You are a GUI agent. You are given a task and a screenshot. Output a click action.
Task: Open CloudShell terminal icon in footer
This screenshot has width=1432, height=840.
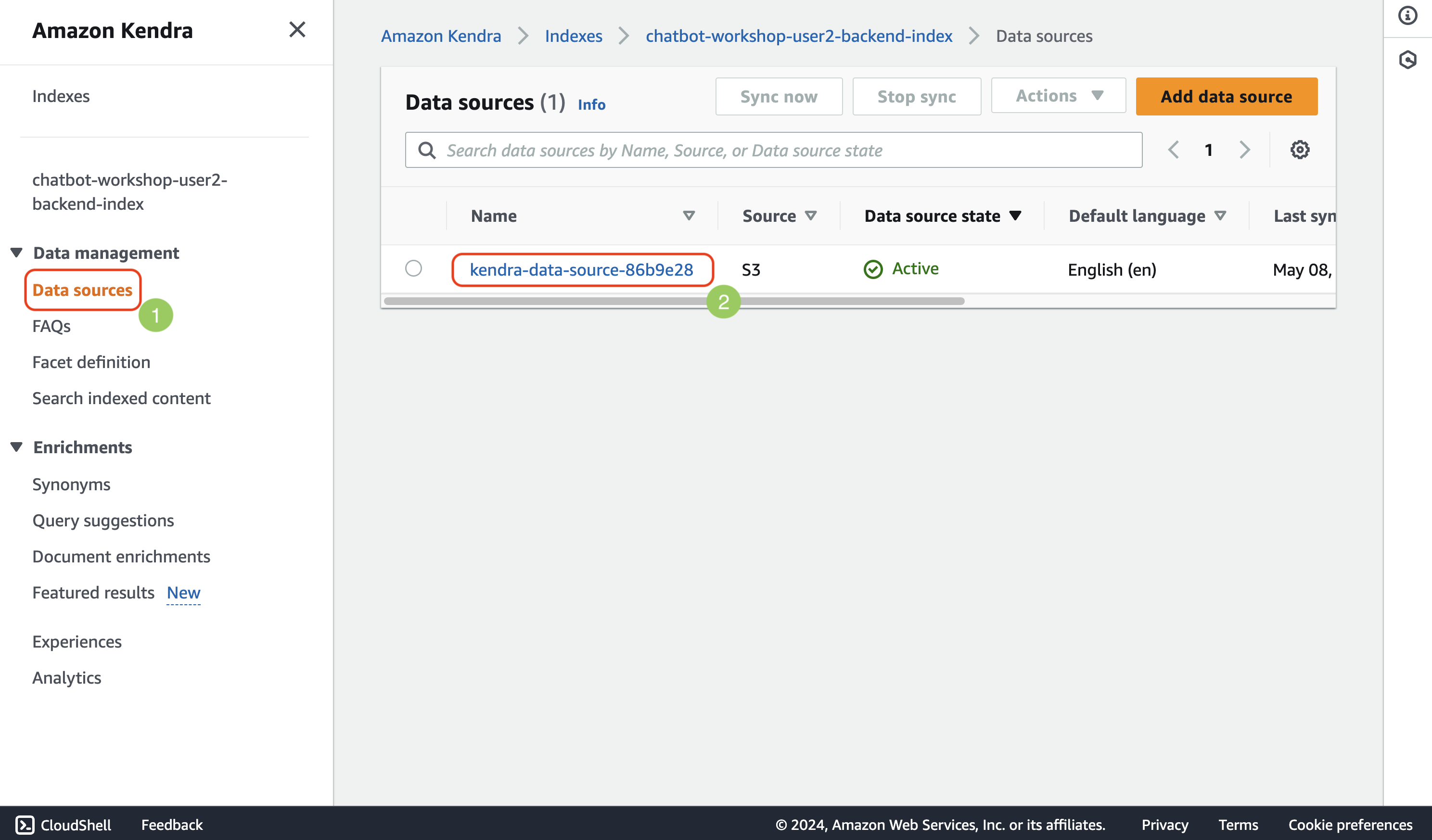click(25, 824)
